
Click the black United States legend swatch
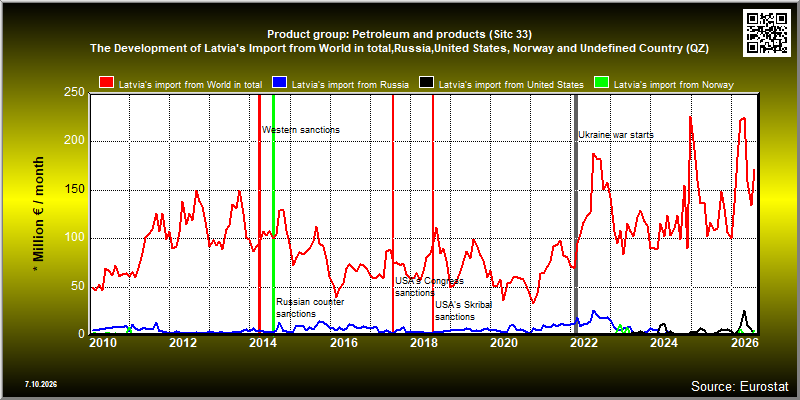(x=427, y=84)
